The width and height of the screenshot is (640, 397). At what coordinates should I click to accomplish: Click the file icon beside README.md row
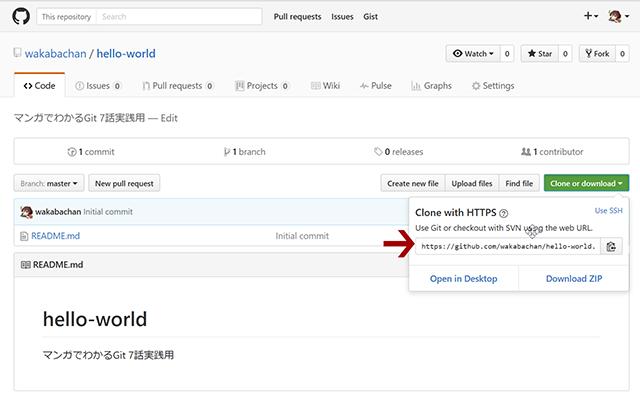[24, 236]
